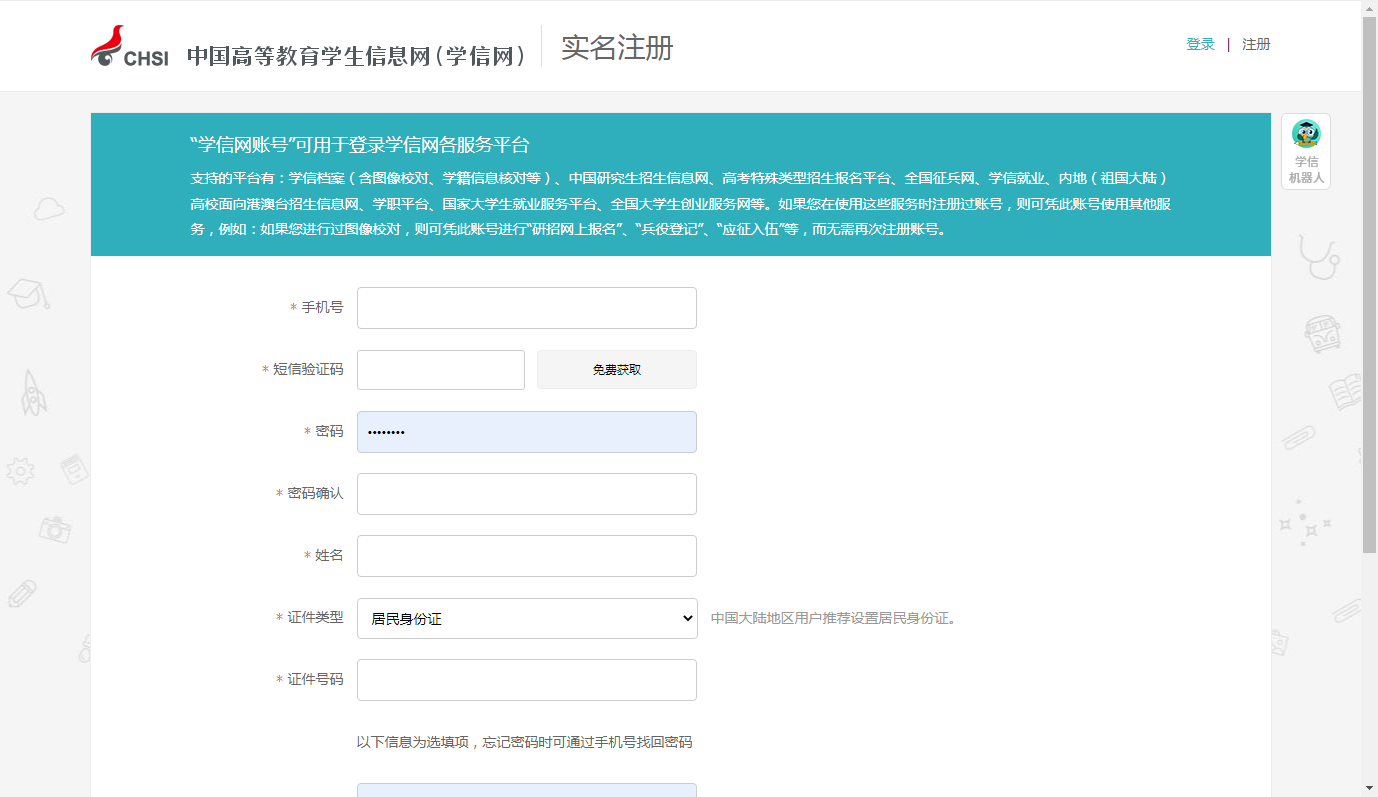Screen dimensions: 1378x797
Task: Click the 证件类型 field label
Action: 315,618
